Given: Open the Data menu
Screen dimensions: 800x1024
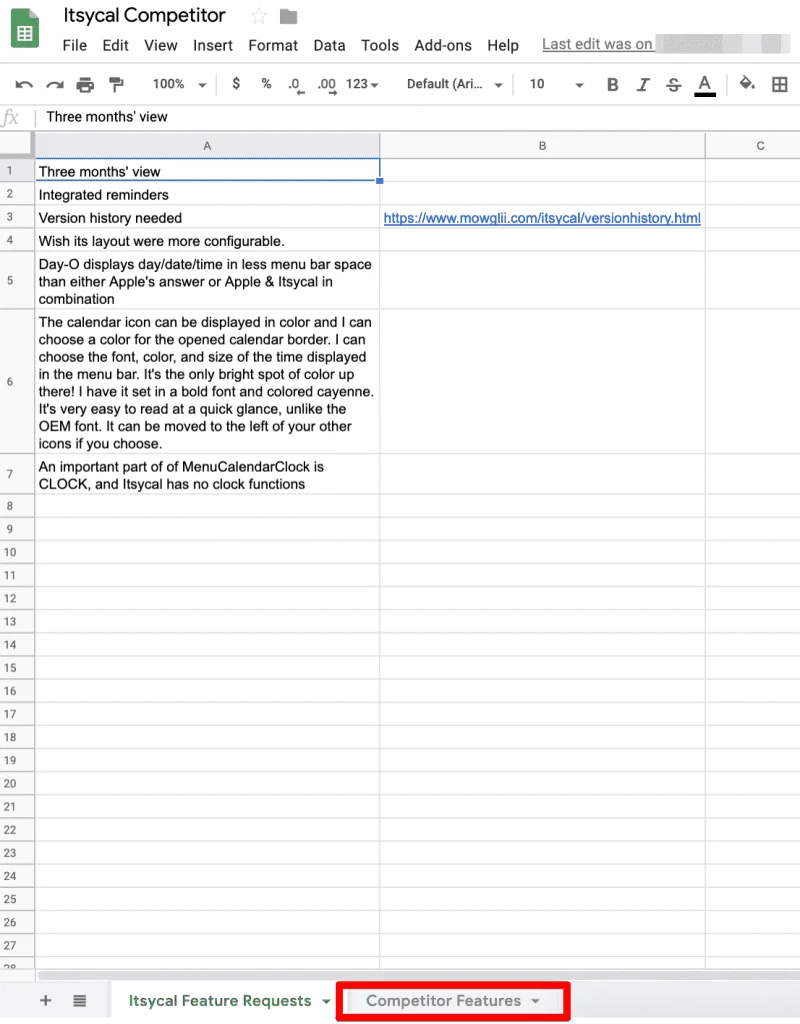Looking at the screenshot, I should click(329, 45).
